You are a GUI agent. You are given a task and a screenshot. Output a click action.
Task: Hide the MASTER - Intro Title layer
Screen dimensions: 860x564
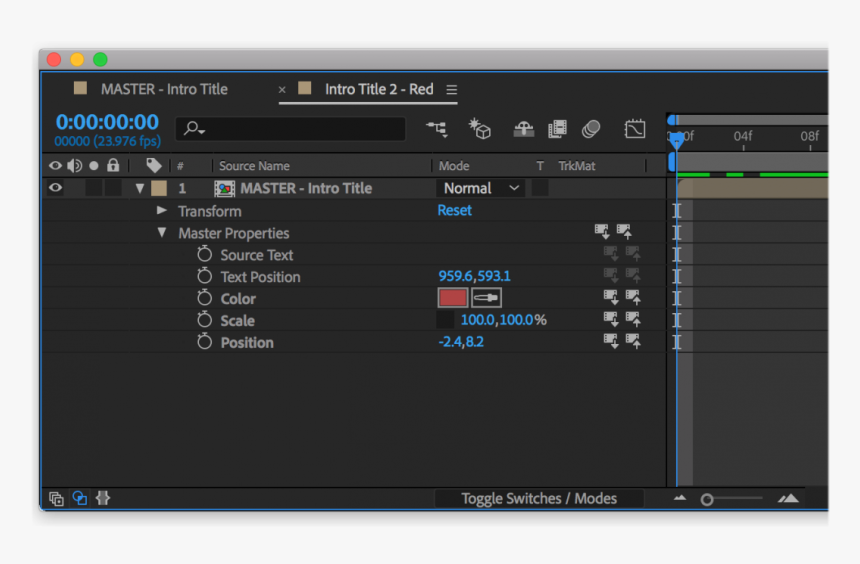(x=55, y=188)
